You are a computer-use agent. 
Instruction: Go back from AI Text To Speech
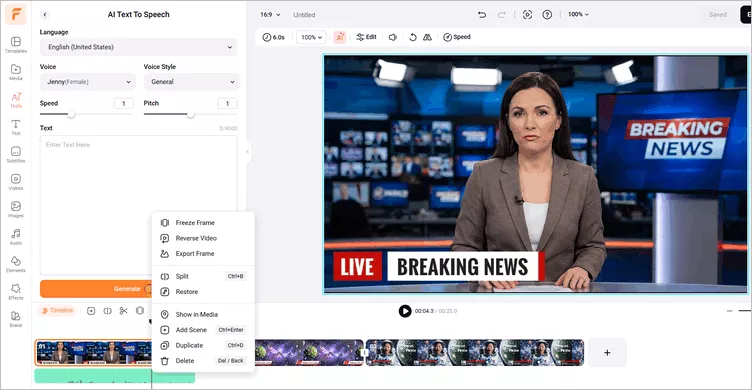tap(45, 14)
